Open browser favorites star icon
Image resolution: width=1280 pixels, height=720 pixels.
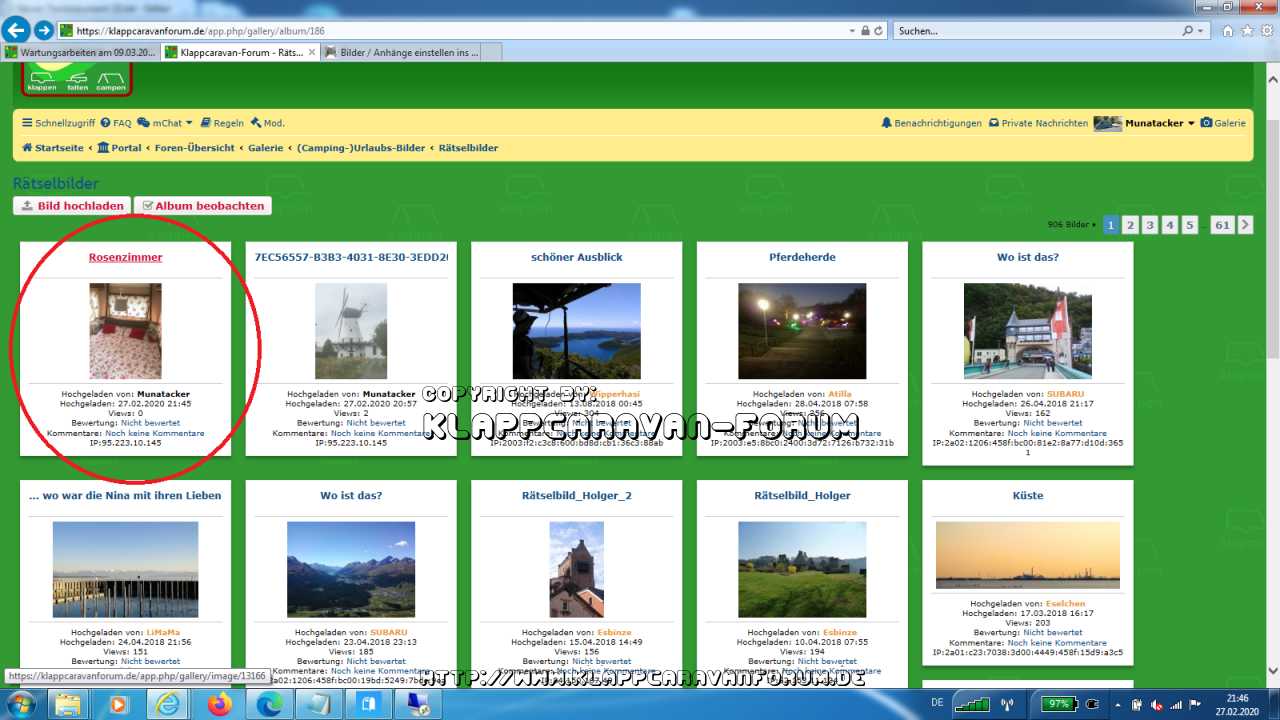1248,31
